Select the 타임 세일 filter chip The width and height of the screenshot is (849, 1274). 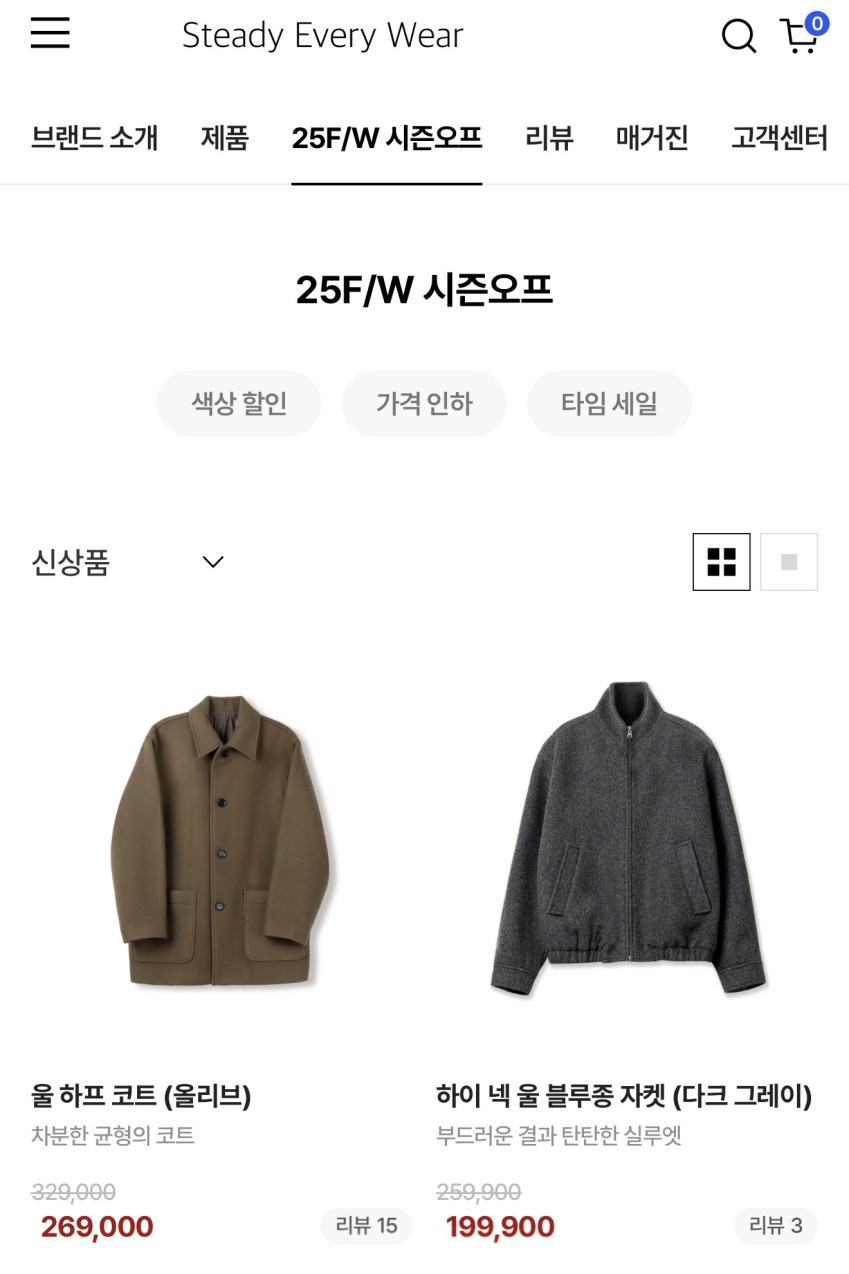[x=609, y=404]
